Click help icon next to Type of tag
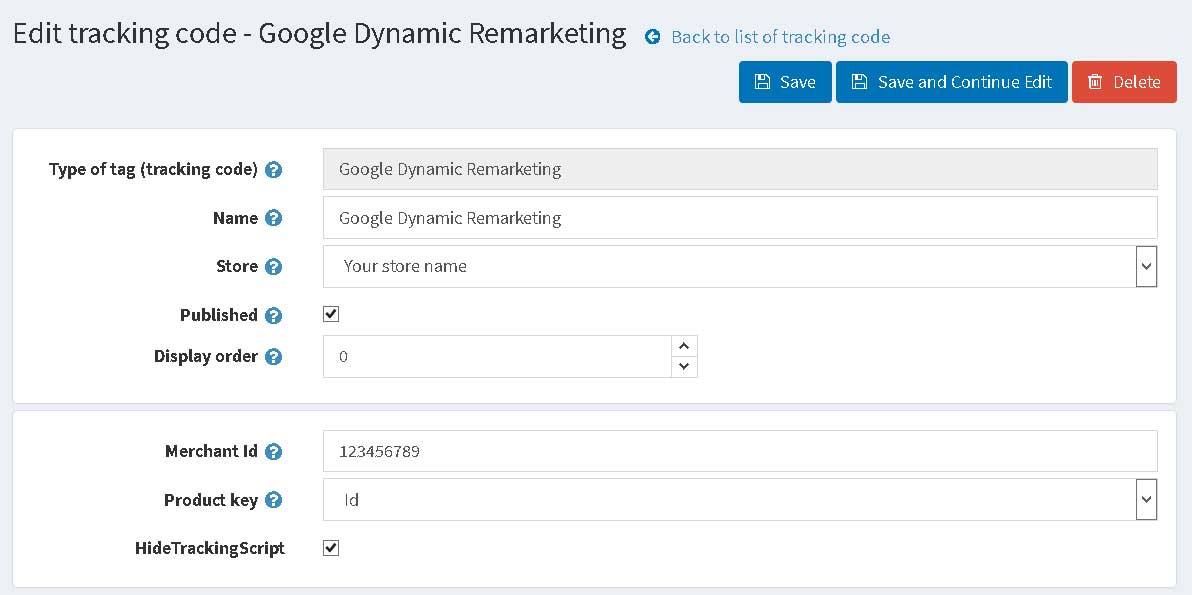The image size is (1192, 595). click(x=274, y=169)
